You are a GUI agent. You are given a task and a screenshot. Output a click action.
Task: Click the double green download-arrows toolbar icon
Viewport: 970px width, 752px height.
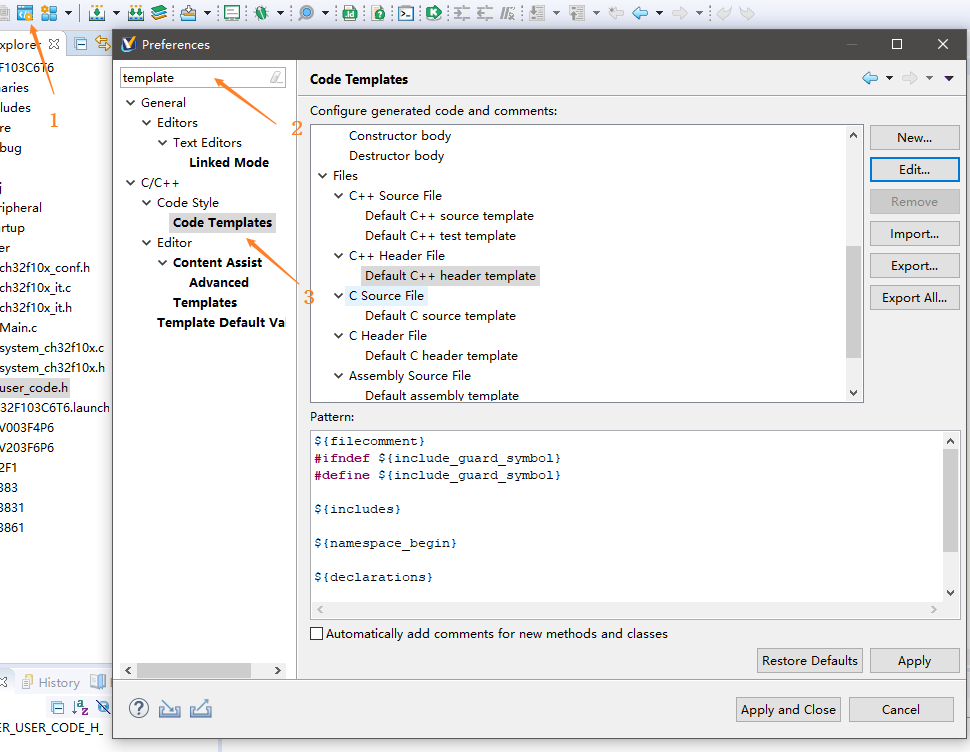135,12
